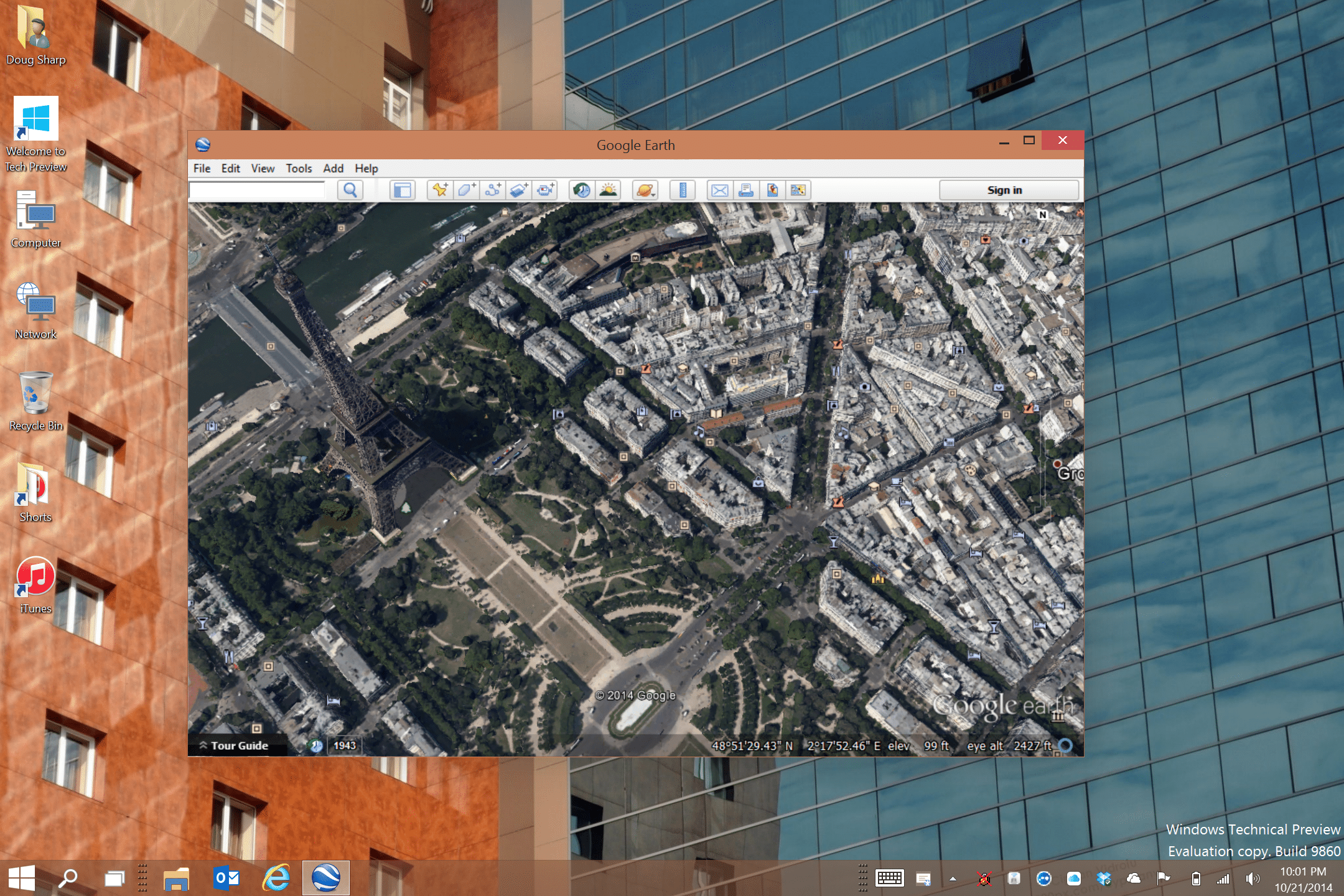Select the Add Placemark pushpin tool
1344x896 pixels.
click(440, 190)
